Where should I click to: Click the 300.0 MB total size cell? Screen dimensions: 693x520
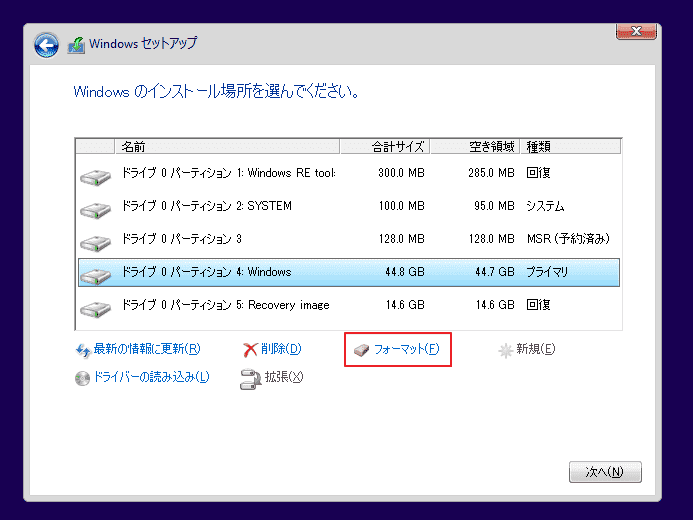click(x=401, y=173)
